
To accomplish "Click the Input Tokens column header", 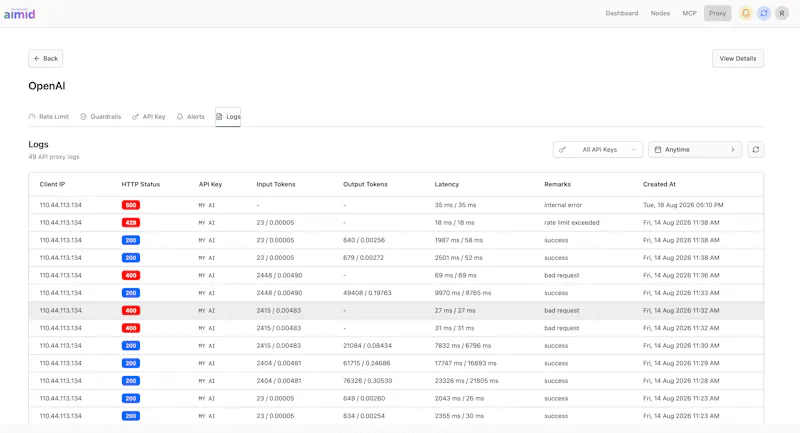I will click(x=276, y=185).
